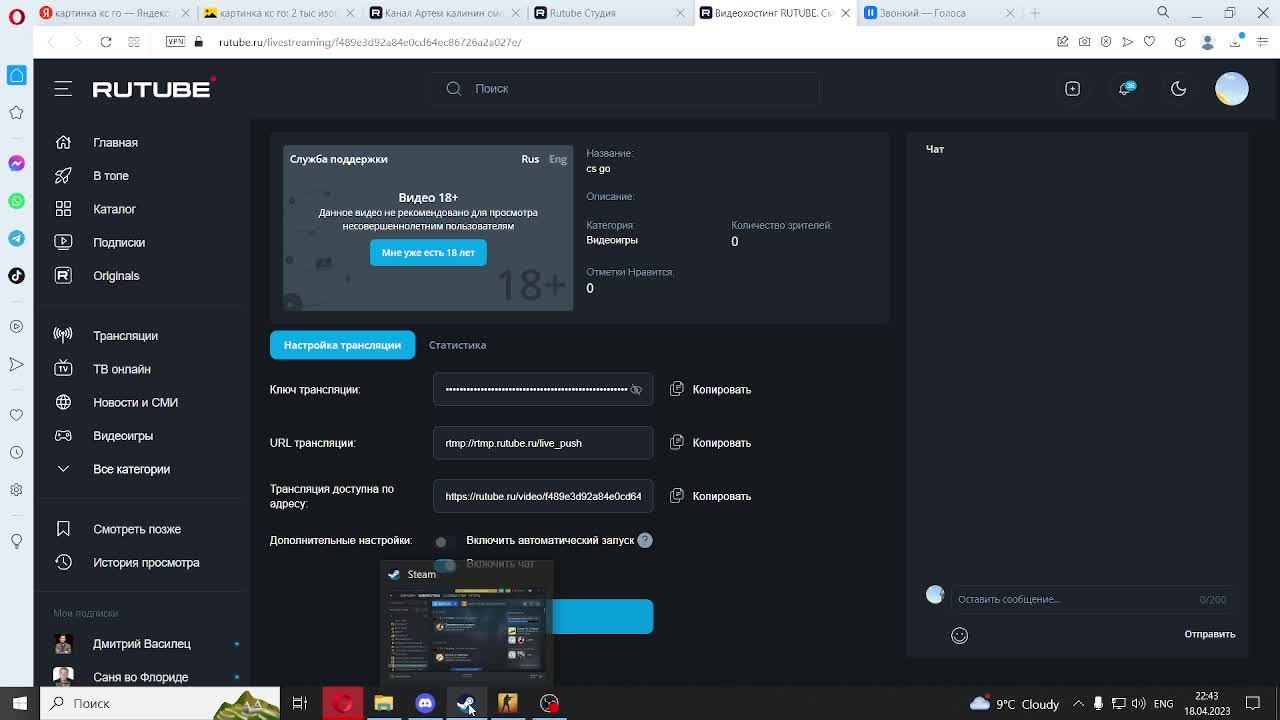Open Саня во Флориде subscription
The height and width of the screenshot is (720, 1280).
click(140, 677)
